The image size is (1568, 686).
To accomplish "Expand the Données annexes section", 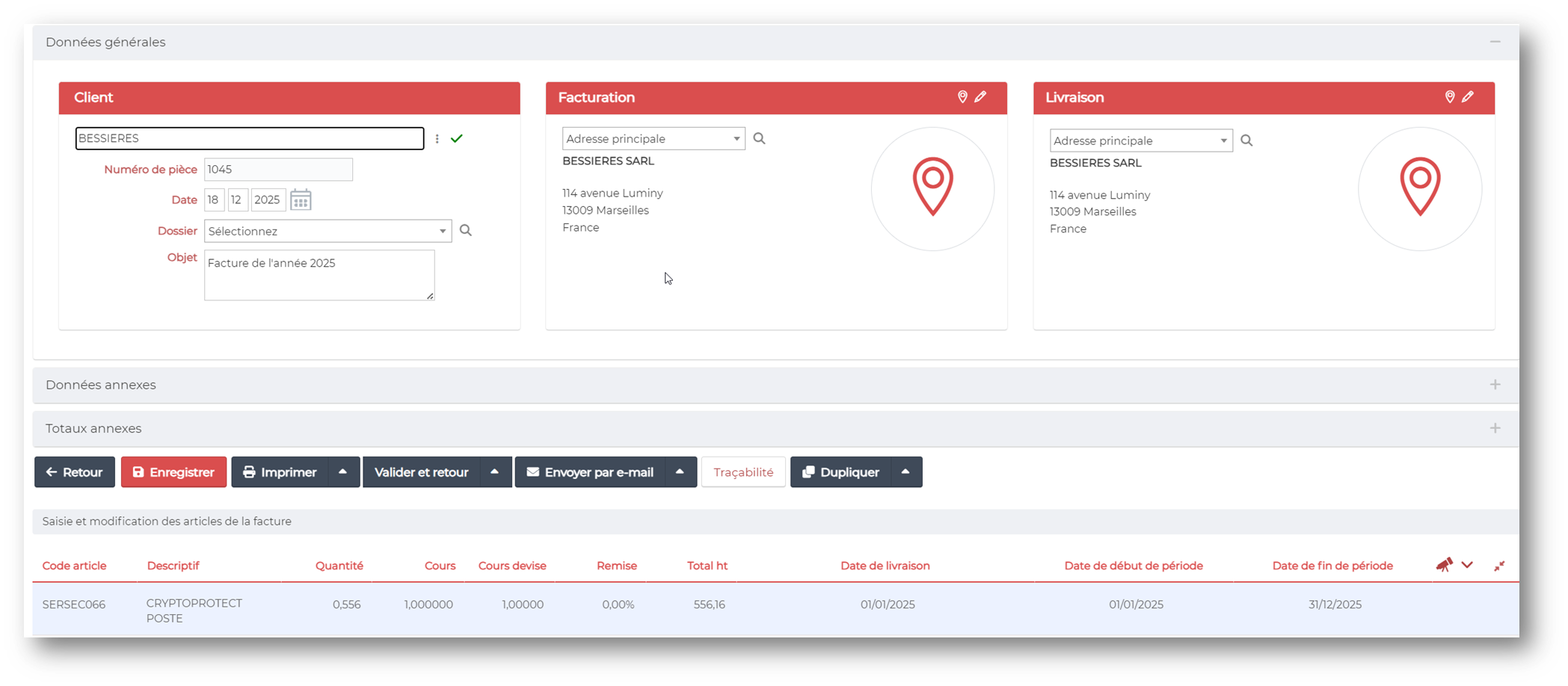I will (x=1495, y=384).
